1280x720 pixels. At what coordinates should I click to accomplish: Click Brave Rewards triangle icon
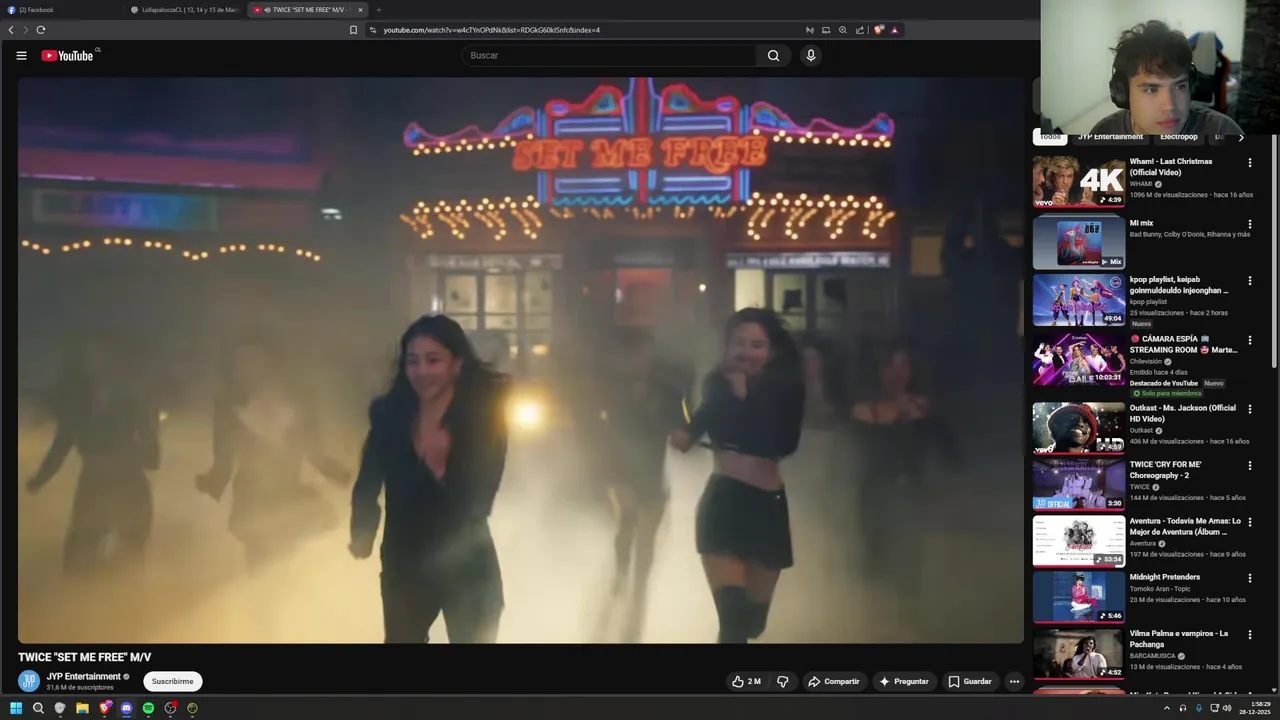coord(895,30)
